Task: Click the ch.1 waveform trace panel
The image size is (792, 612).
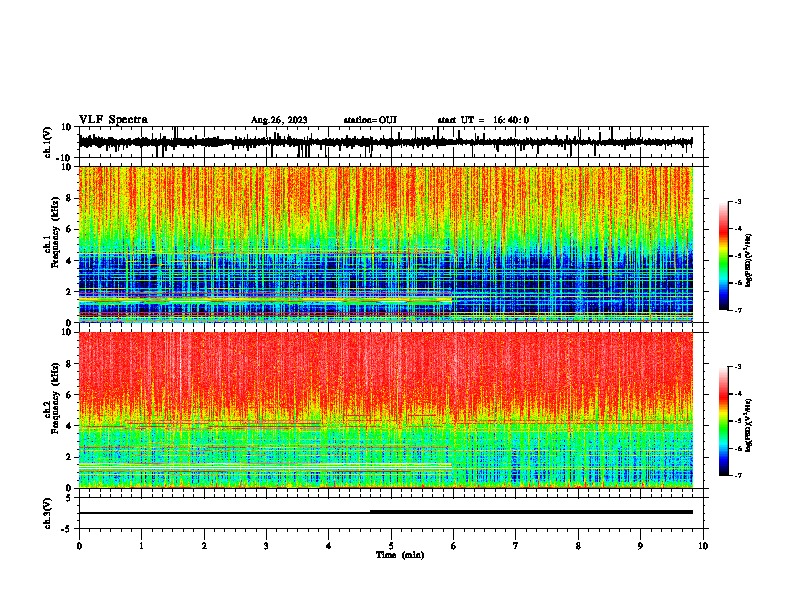Action: pos(391,142)
